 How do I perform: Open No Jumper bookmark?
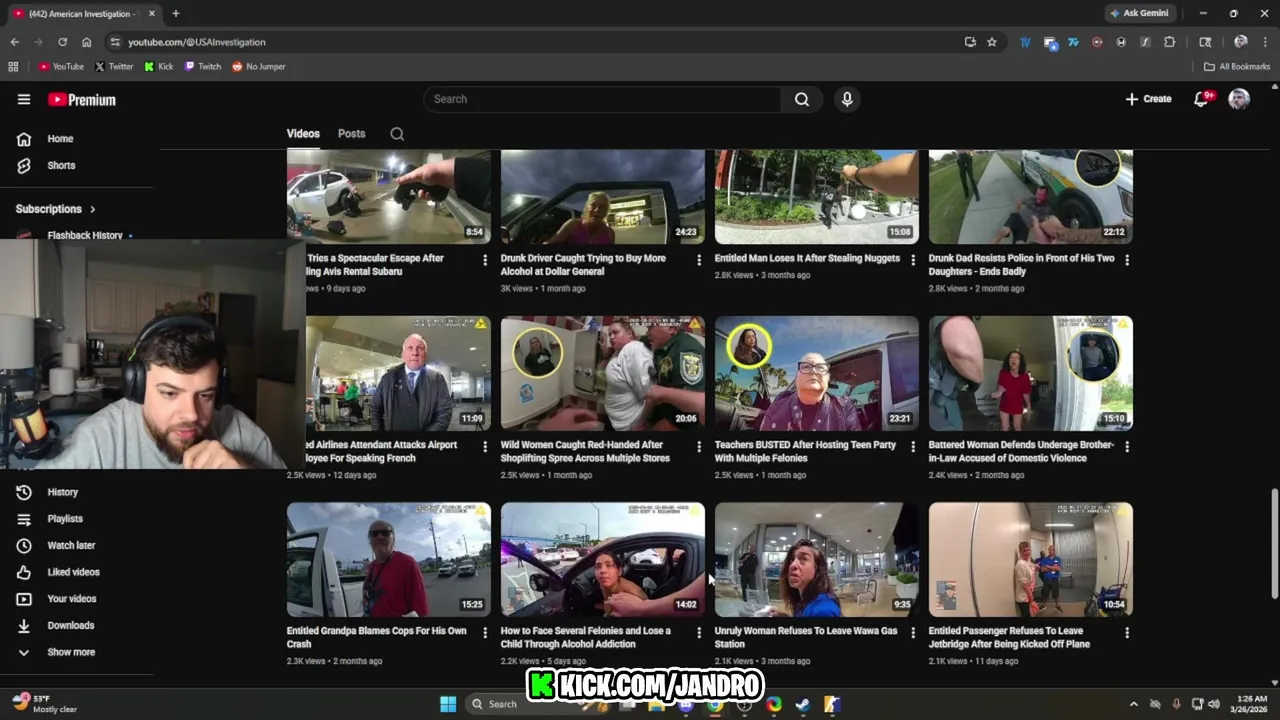259,66
